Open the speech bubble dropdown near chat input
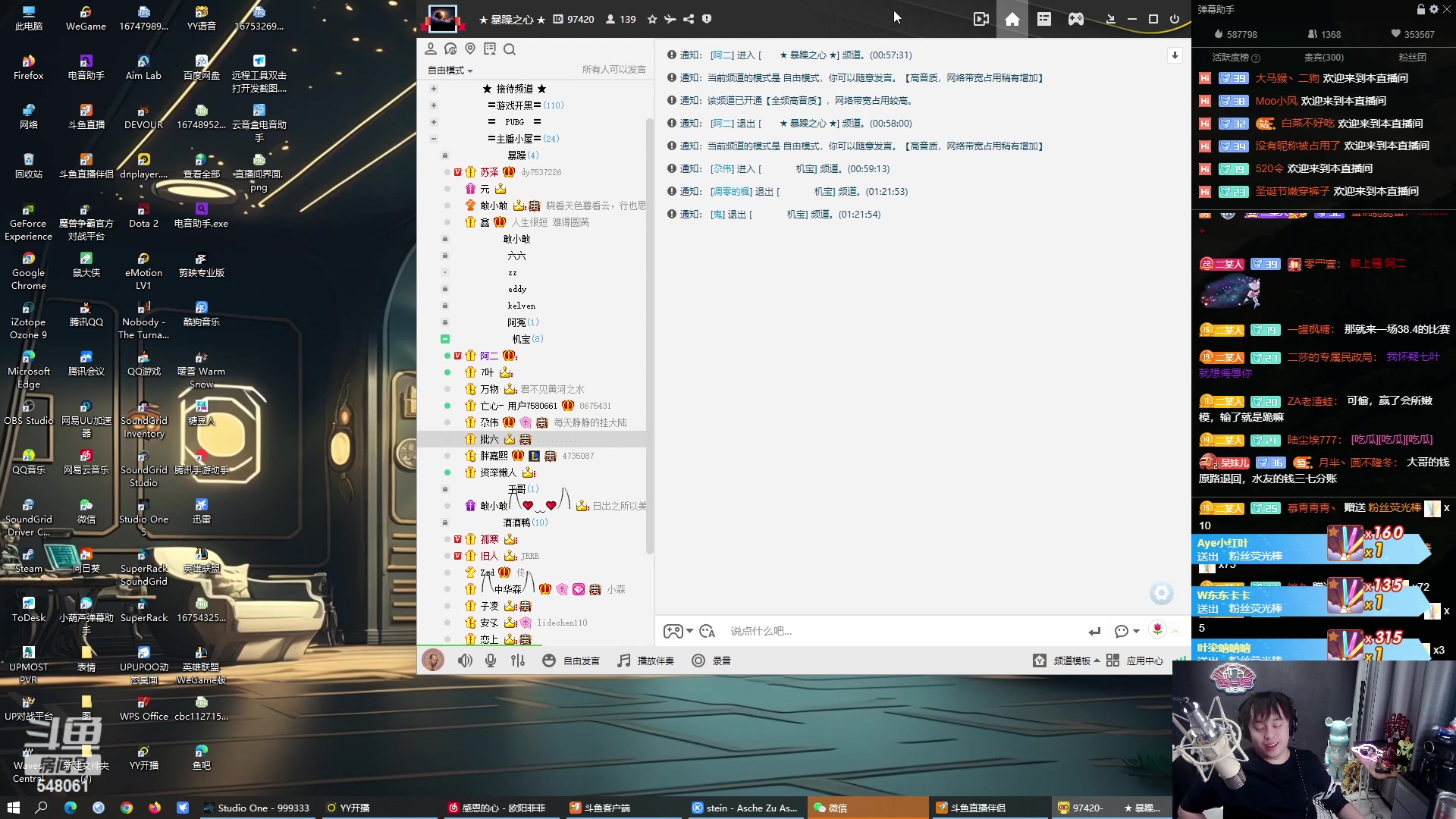 tap(1127, 631)
